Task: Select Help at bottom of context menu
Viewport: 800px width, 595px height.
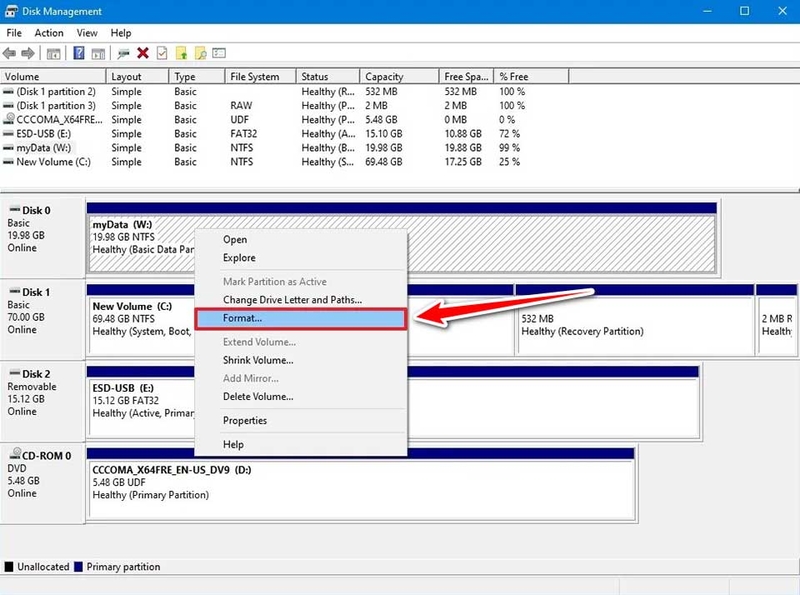Action: point(301,444)
